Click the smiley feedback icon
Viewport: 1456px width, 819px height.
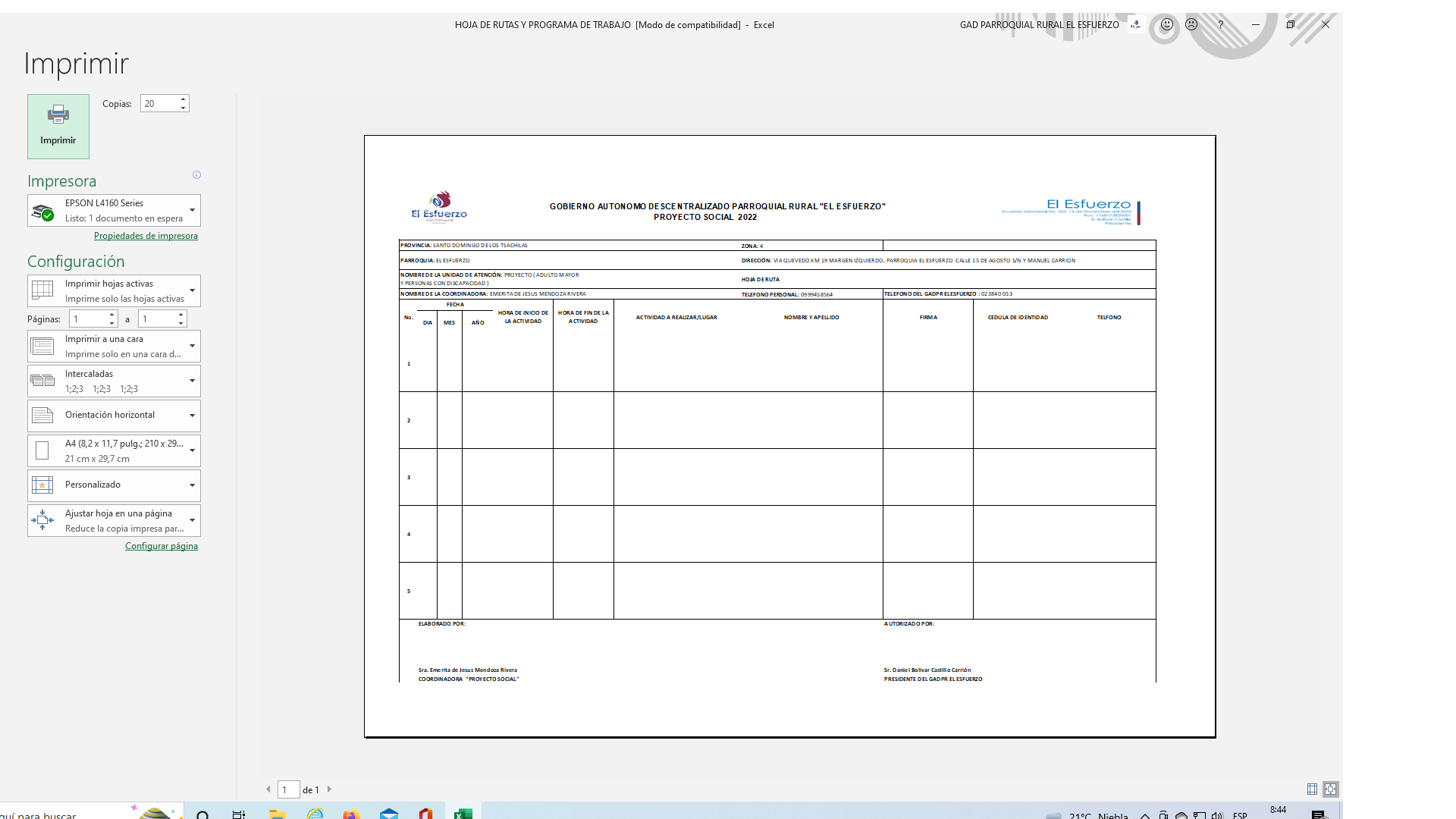(x=1167, y=24)
